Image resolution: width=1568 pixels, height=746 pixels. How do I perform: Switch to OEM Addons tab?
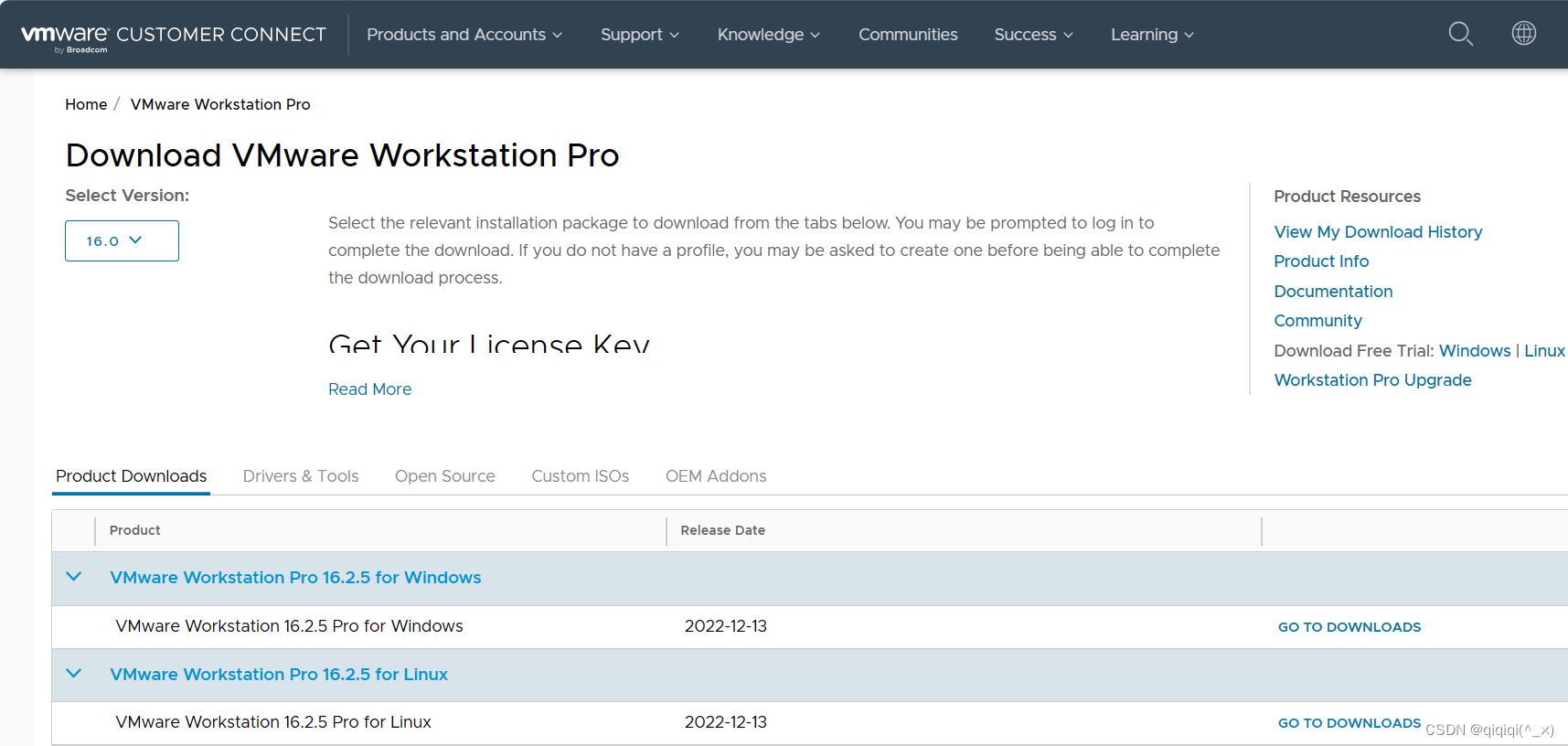(x=716, y=476)
